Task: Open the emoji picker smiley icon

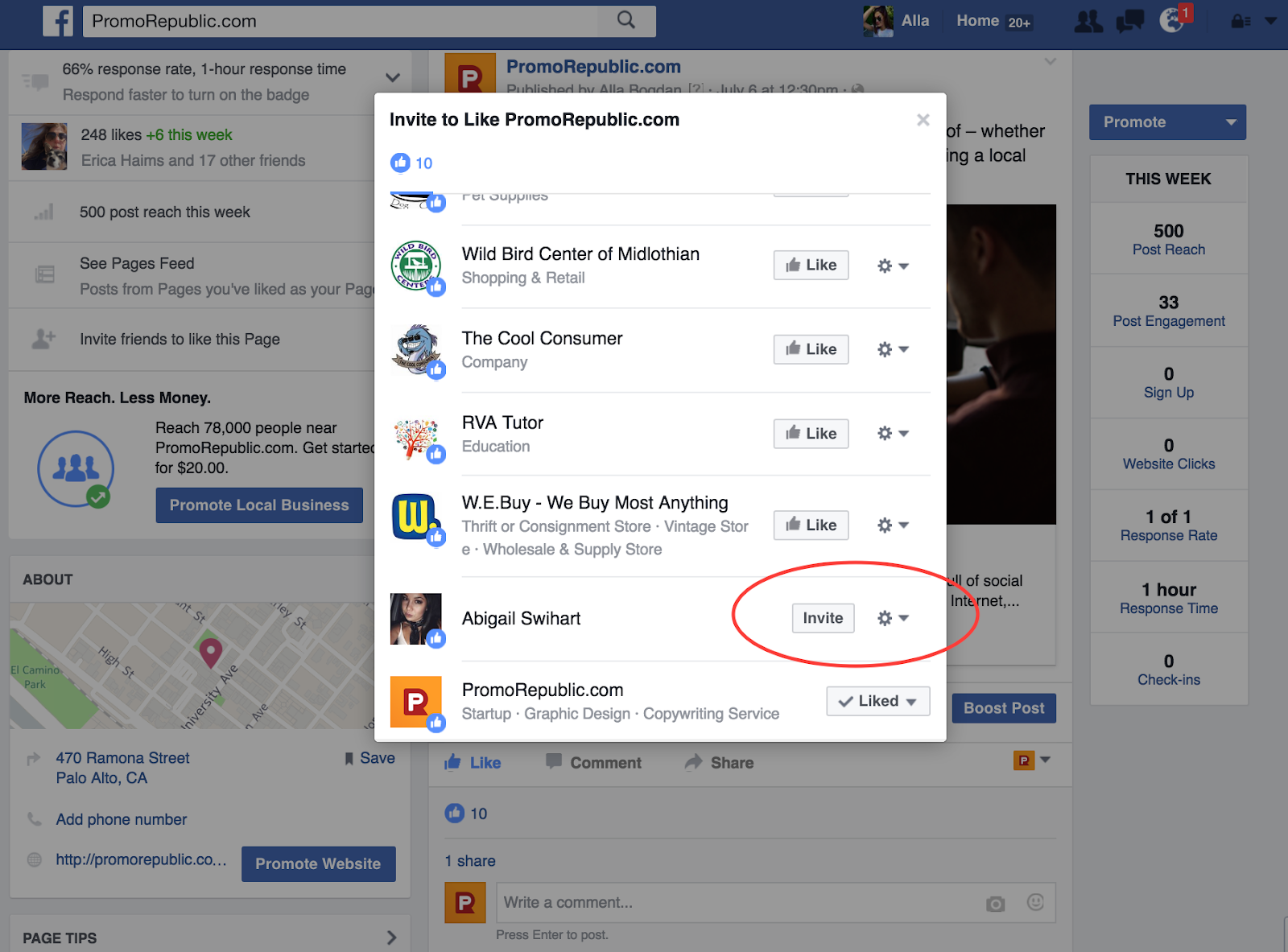Action: click(1035, 903)
